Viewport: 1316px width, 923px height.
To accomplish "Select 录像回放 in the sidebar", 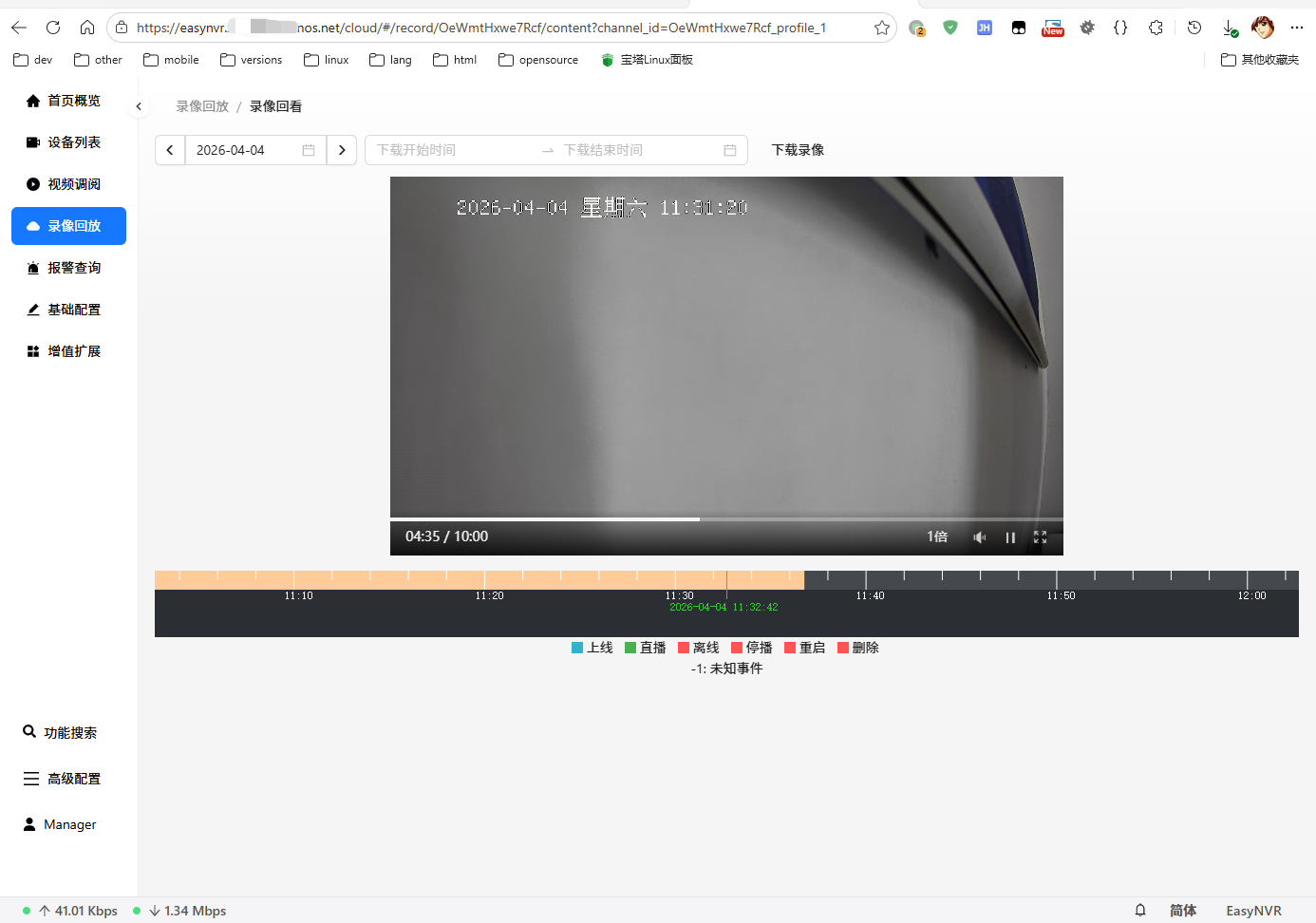I will 68,226.
